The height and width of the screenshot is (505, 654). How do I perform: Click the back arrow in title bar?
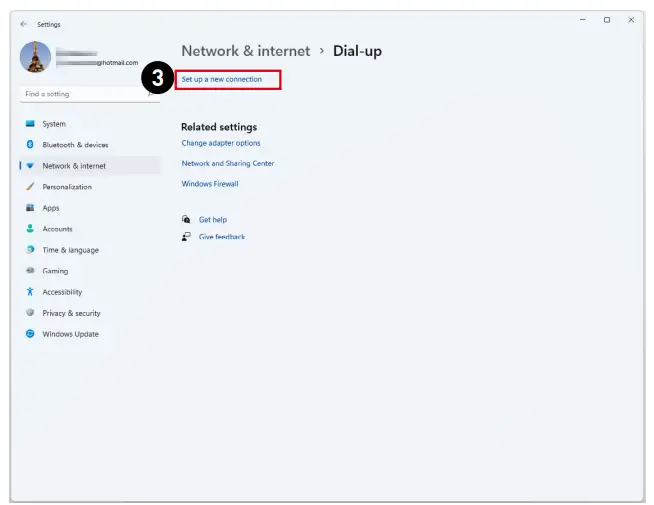[x=23, y=24]
